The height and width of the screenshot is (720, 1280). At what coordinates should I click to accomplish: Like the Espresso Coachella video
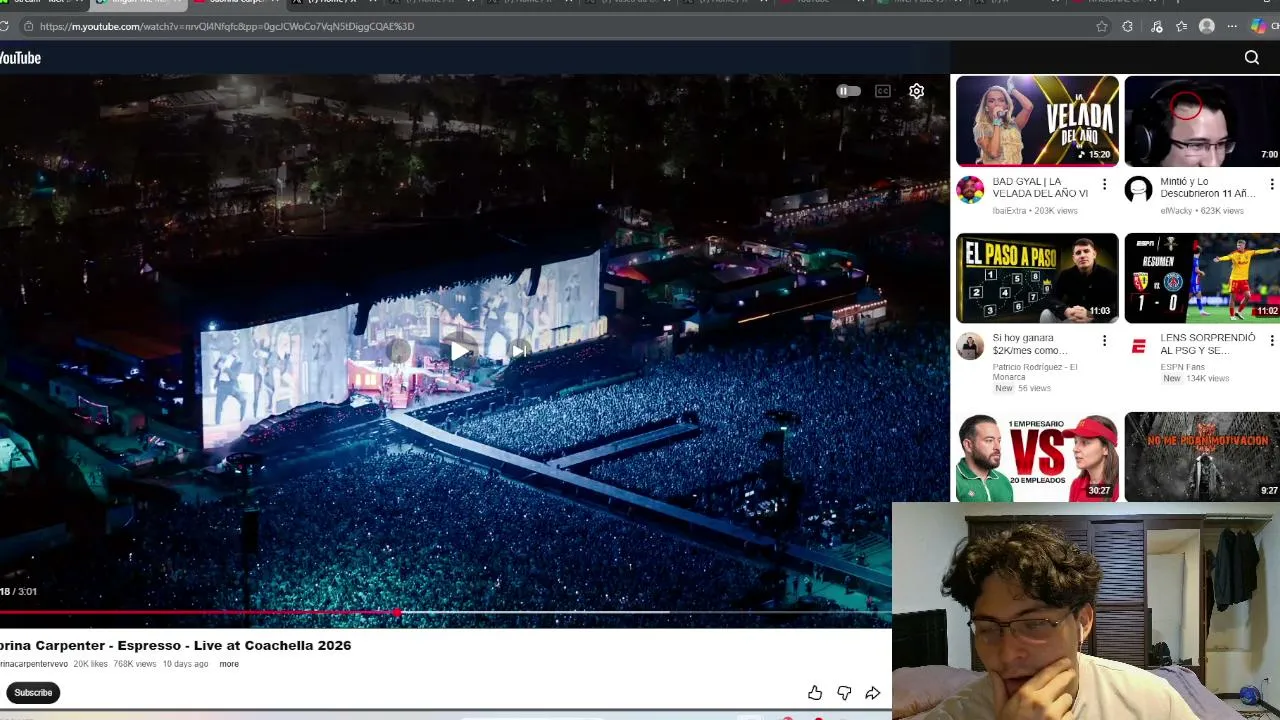tap(815, 693)
